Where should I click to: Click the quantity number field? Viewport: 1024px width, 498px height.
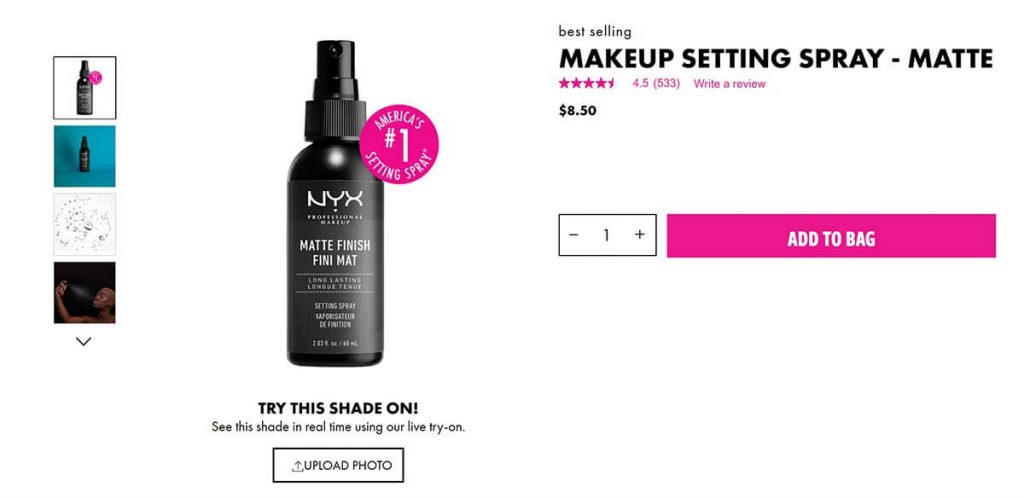[x=607, y=235]
